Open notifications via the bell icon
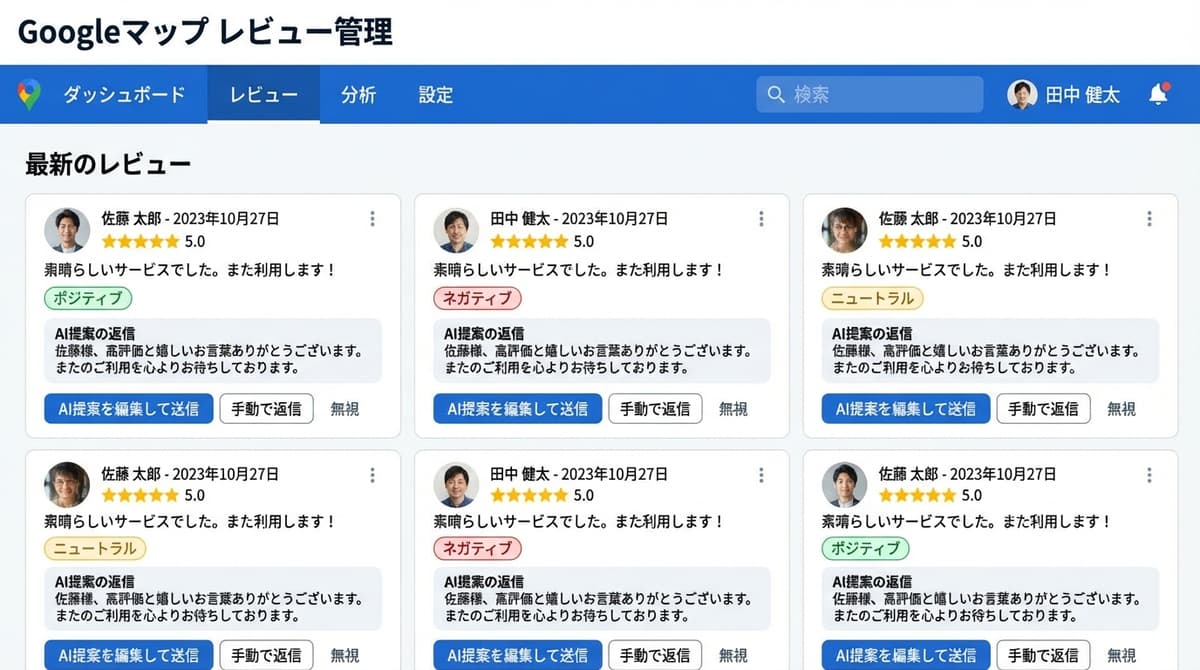Screen dimensions: 1200x670 pos(1158,94)
